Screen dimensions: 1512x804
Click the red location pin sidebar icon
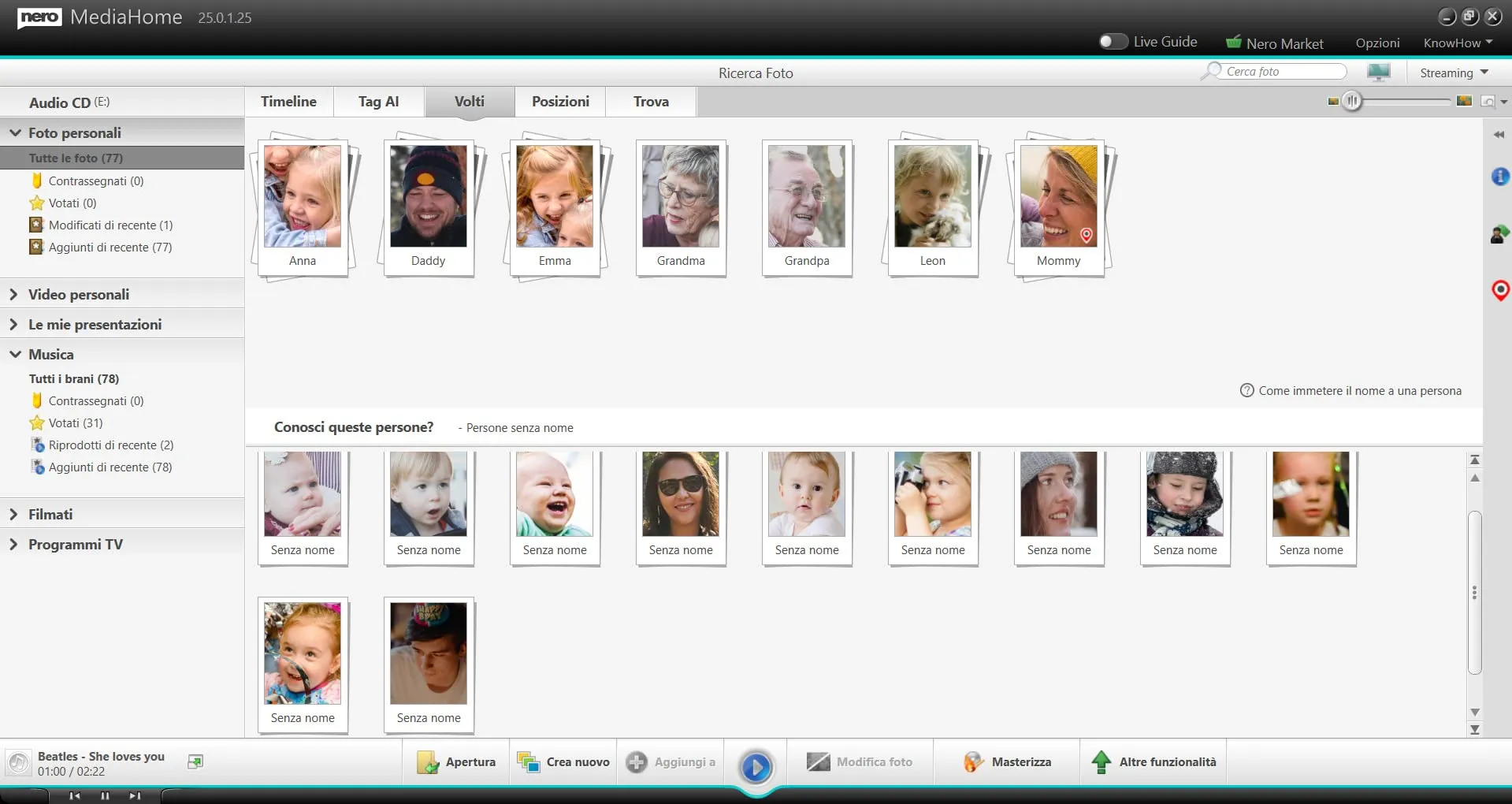click(x=1500, y=290)
